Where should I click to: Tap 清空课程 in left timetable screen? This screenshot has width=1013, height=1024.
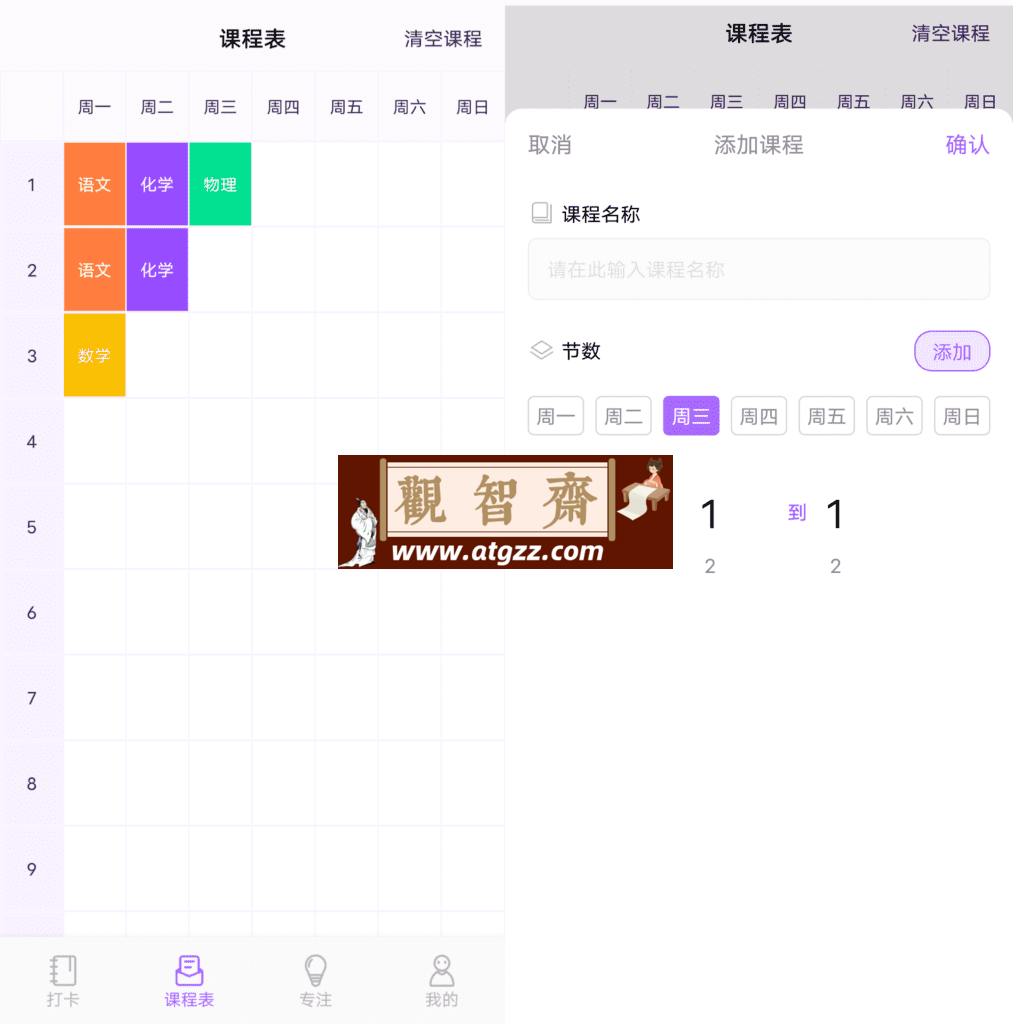(x=443, y=39)
